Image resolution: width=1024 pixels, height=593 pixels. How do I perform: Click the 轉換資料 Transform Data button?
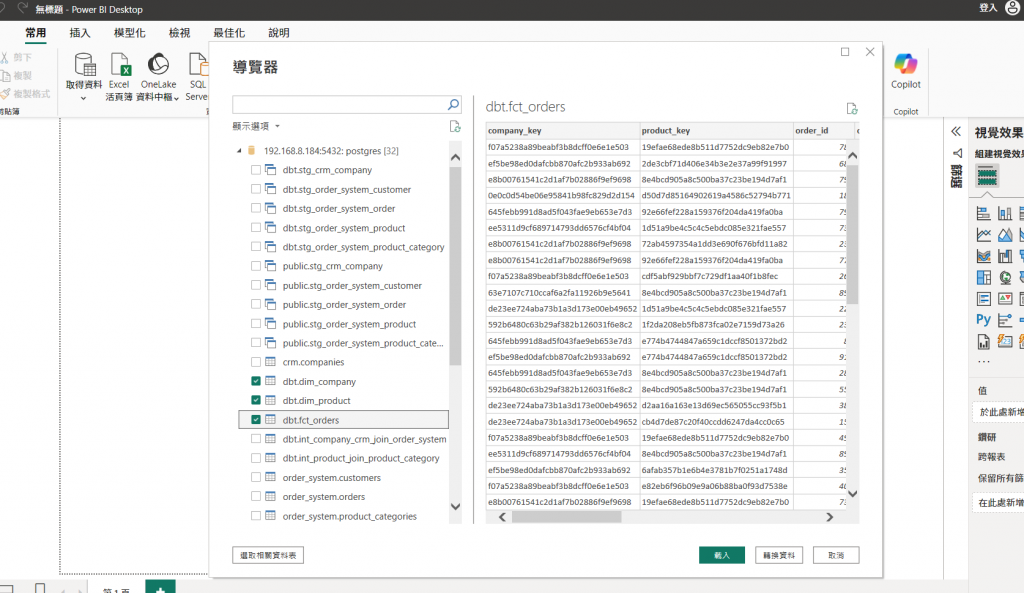pos(779,555)
